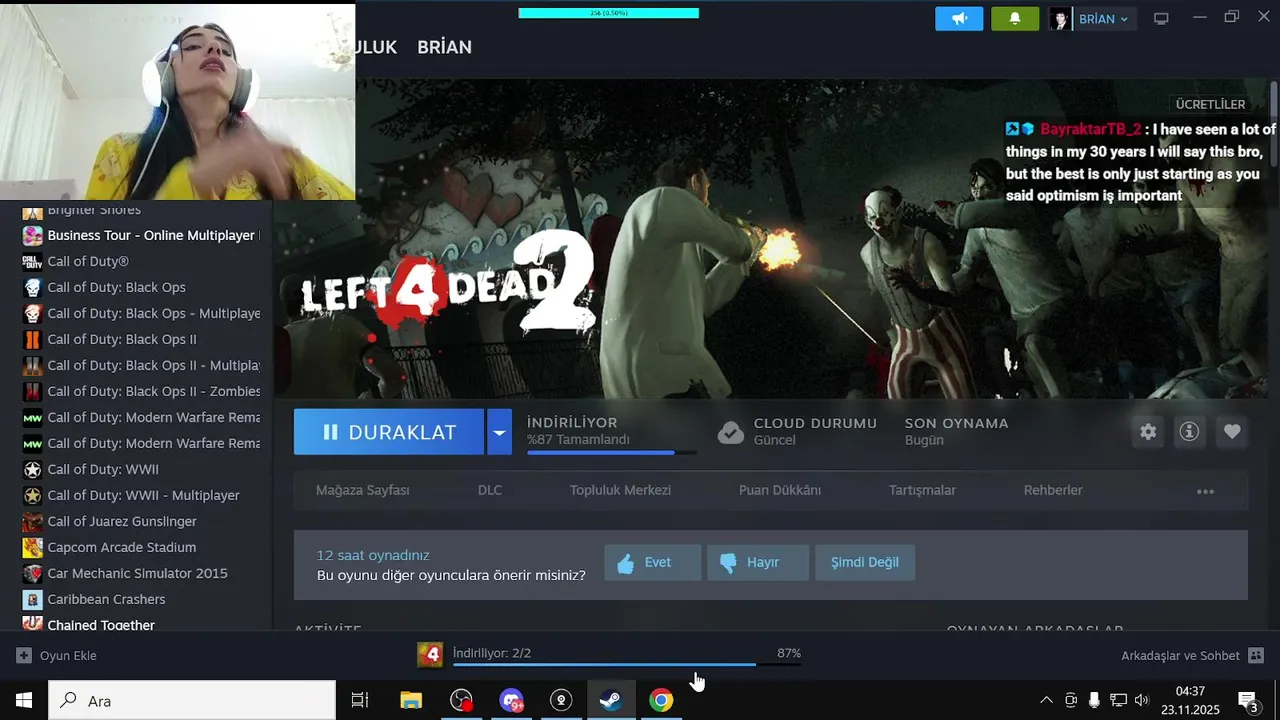Image resolution: width=1280 pixels, height=720 pixels.
Task: Select Car Mechanic Simulator 2015
Action: 137,573
